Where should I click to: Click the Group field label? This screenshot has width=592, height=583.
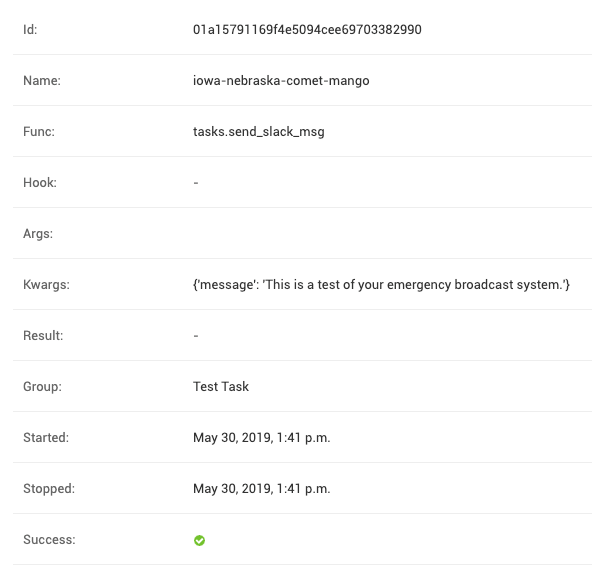point(42,387)
